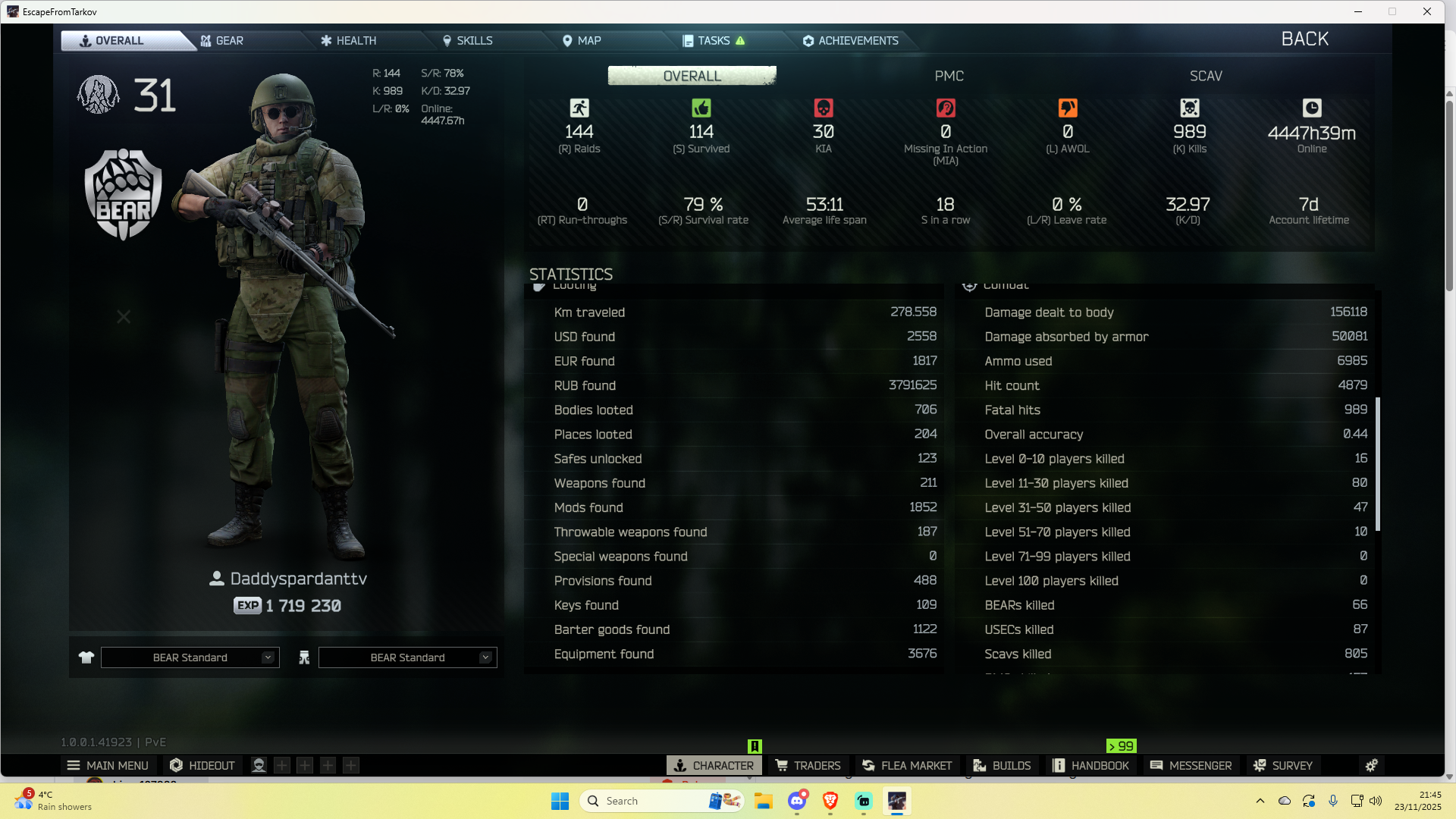Click the Missing In Action icon
Image resolution: width=1456 pixels, height=819 pixels.
(945, 108)
